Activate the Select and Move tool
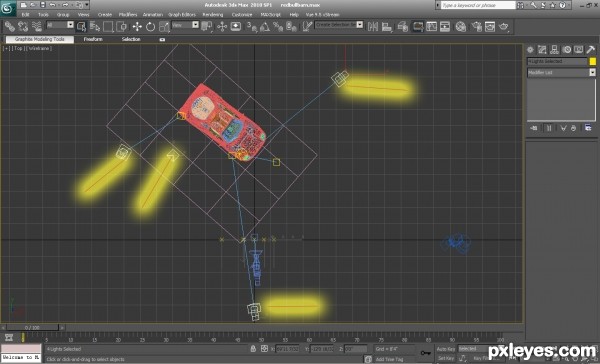 pos(137,26)
